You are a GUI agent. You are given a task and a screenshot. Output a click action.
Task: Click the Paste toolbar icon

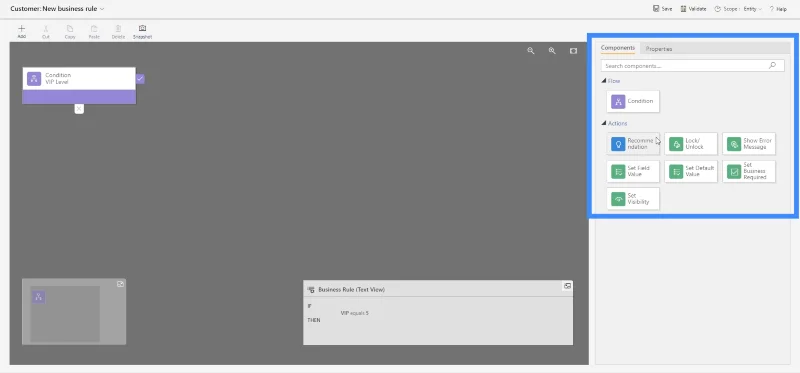94,32
